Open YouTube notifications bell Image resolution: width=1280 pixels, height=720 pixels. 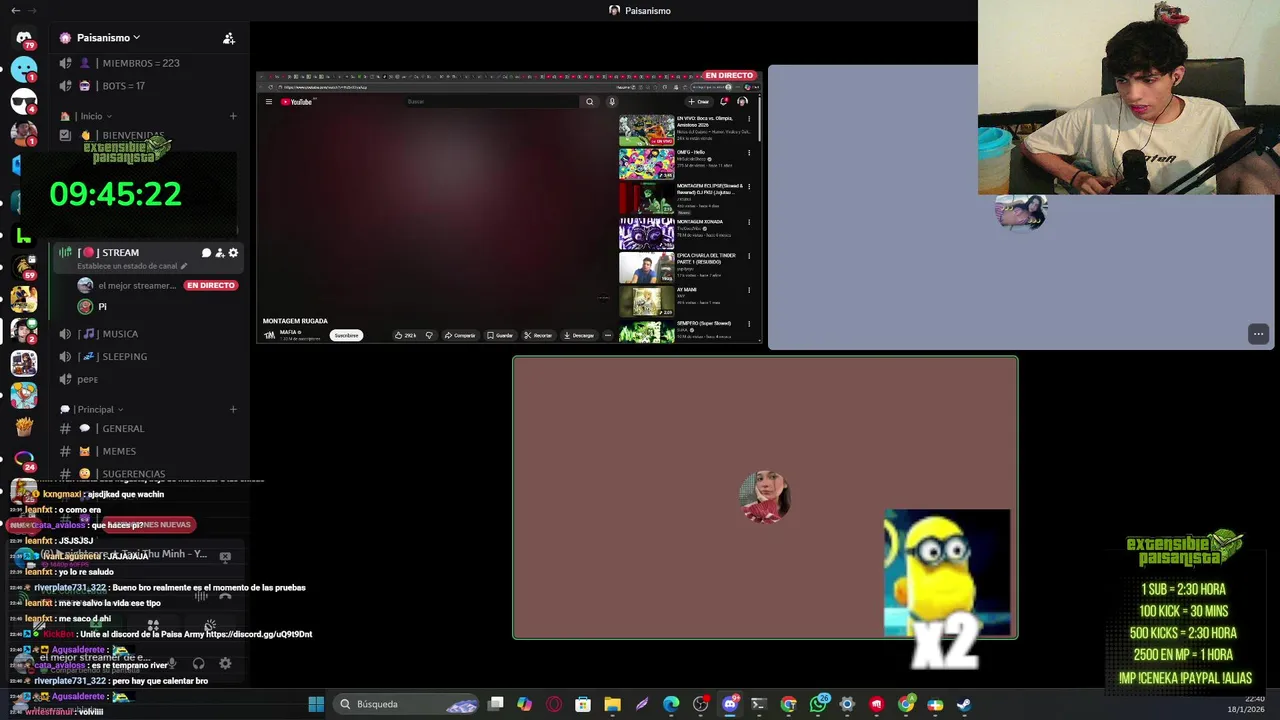[724, 101]
